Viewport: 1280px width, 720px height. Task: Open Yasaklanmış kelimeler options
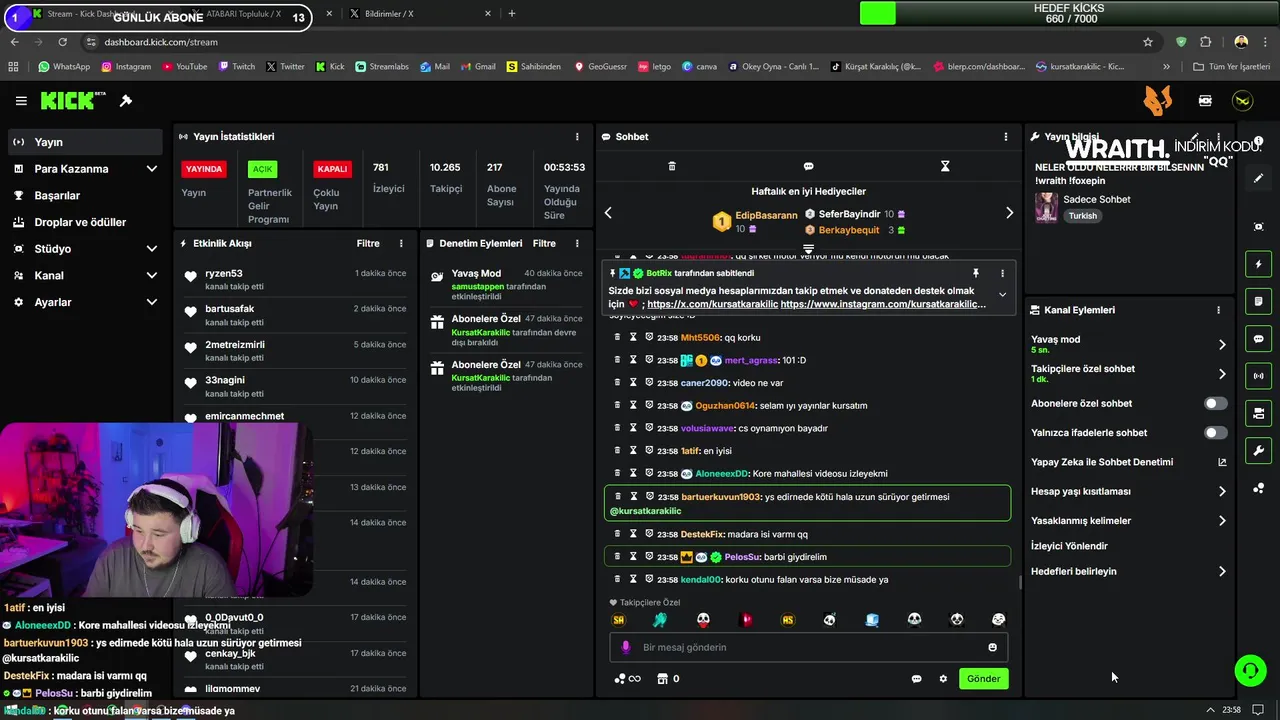(x=1222, y=521)
